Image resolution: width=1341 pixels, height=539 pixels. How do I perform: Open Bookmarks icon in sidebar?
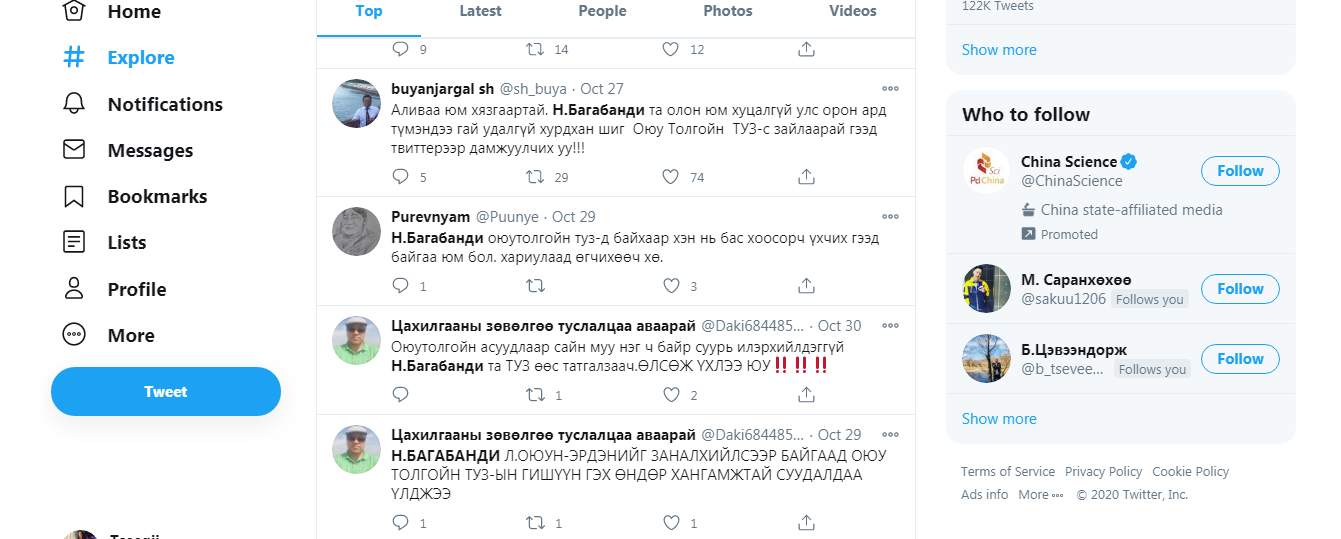pyautogui.click(x=74, y=196)
